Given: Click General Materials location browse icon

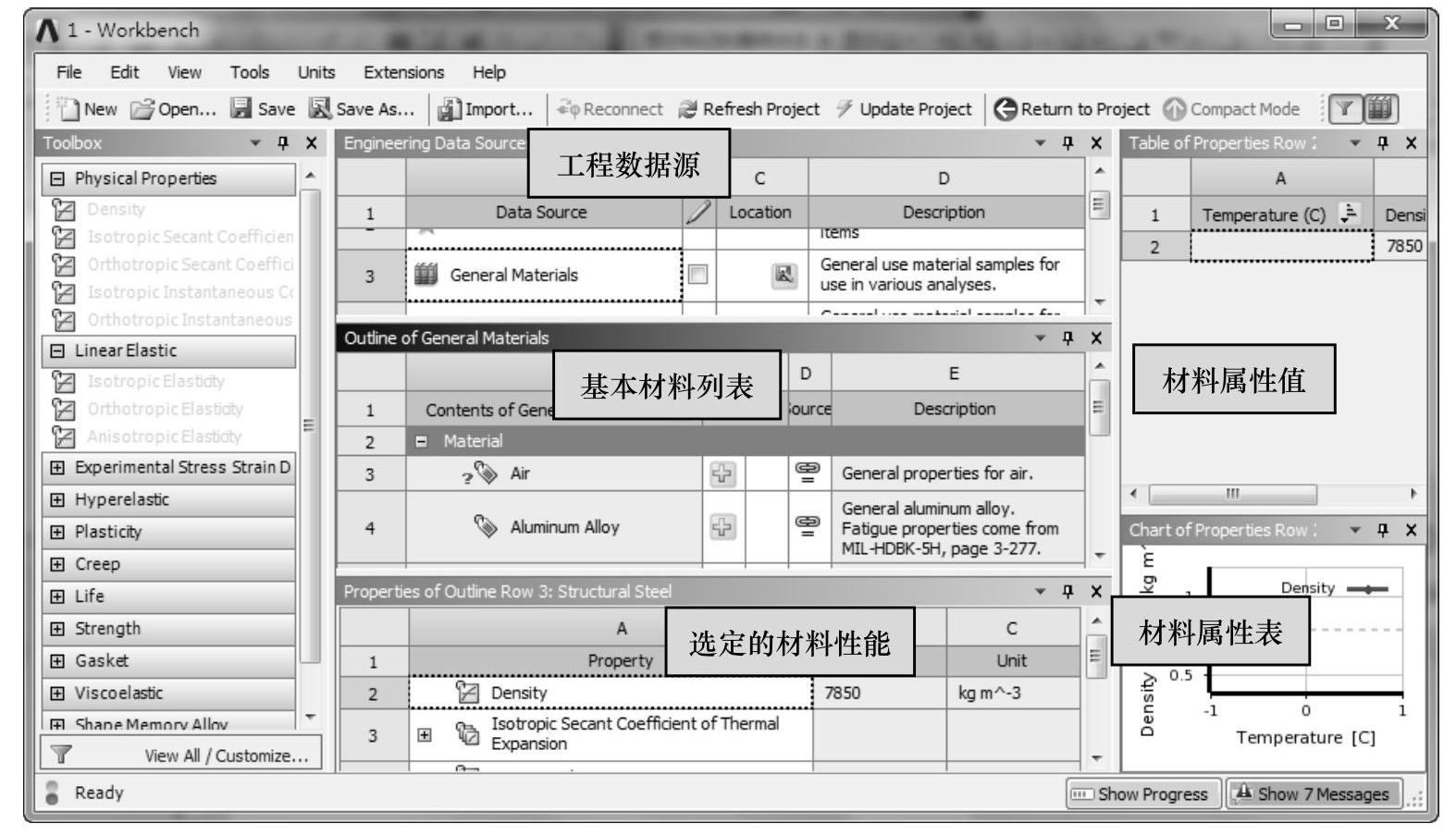Looking at the screenshot, I should (x=784, y=275).
